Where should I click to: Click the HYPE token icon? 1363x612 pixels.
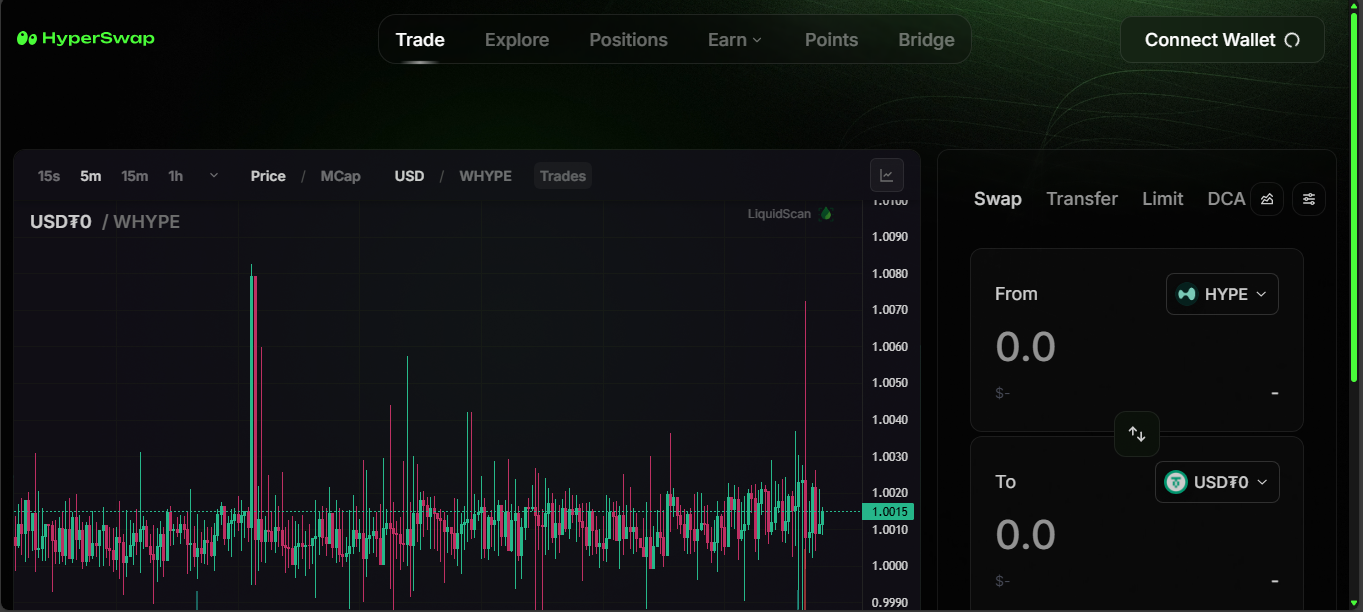[x=1187, y=294]
